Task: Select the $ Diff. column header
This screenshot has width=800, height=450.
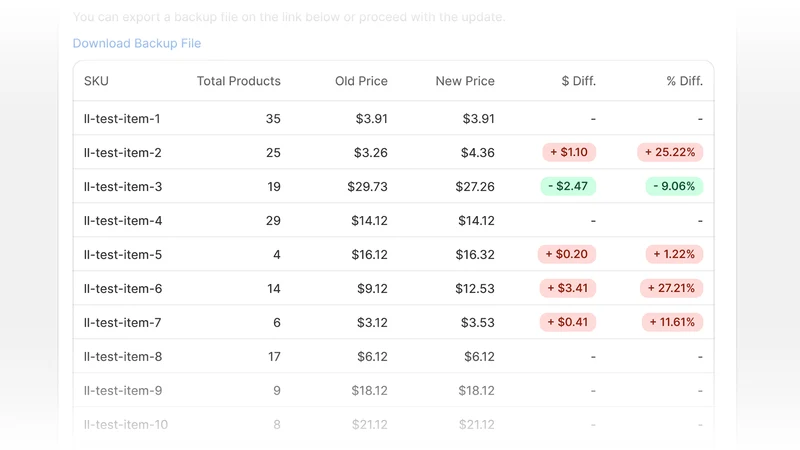Action: (x=579, y=81)
